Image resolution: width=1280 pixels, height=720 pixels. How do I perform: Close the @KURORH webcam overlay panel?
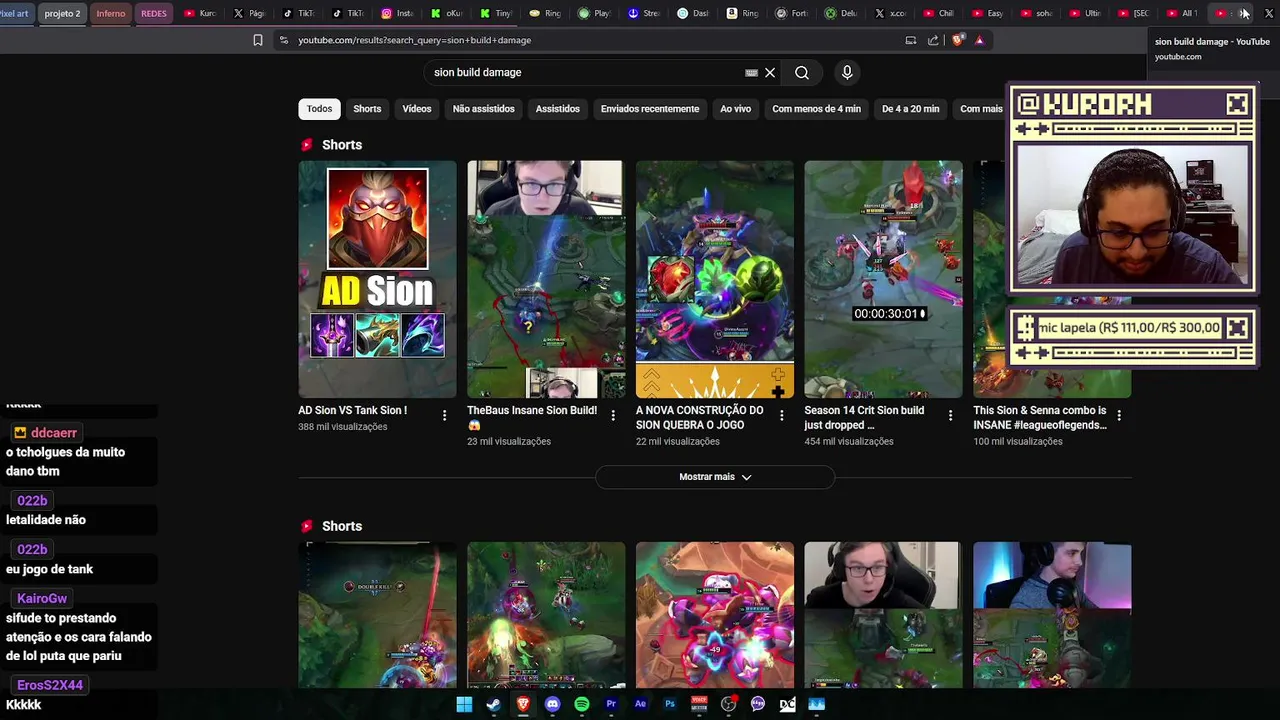click(x=1237, y=104)
